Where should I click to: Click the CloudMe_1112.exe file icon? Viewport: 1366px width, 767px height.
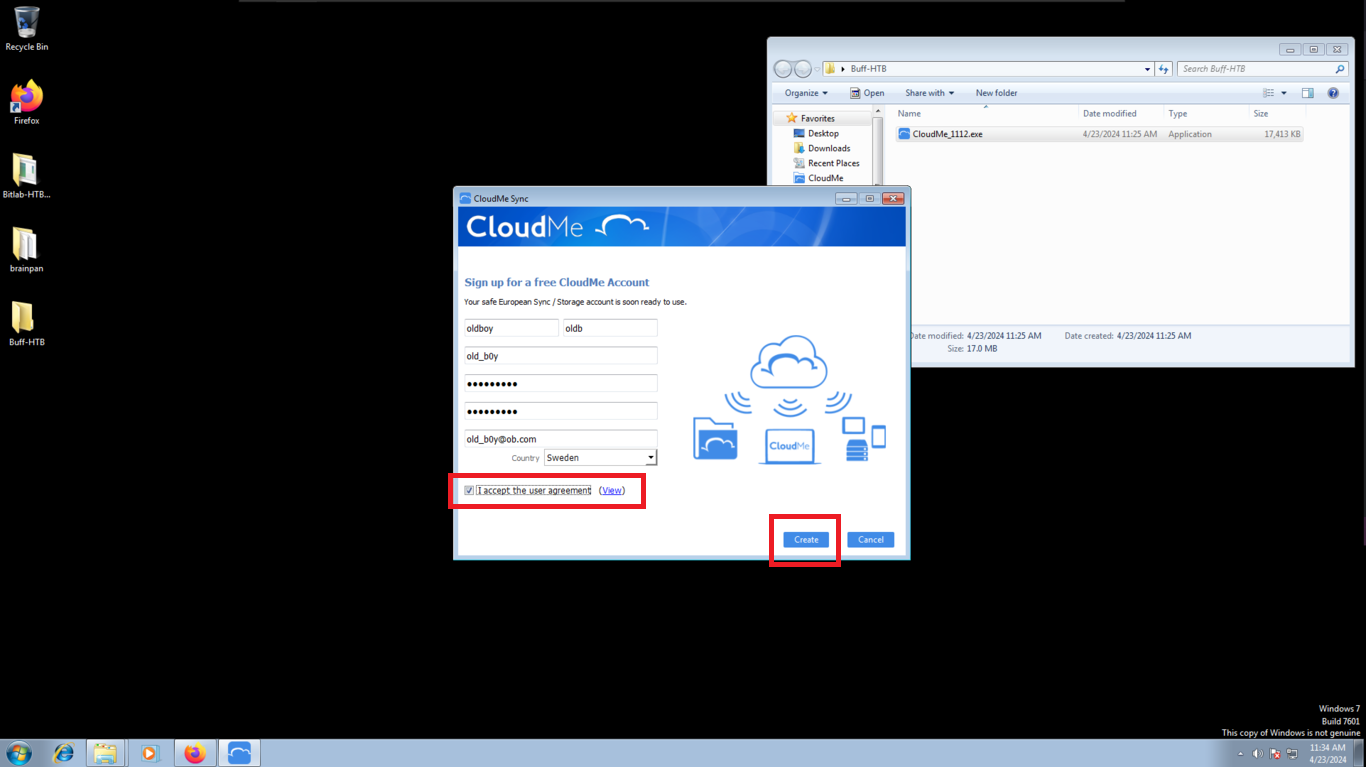point(904,134)
